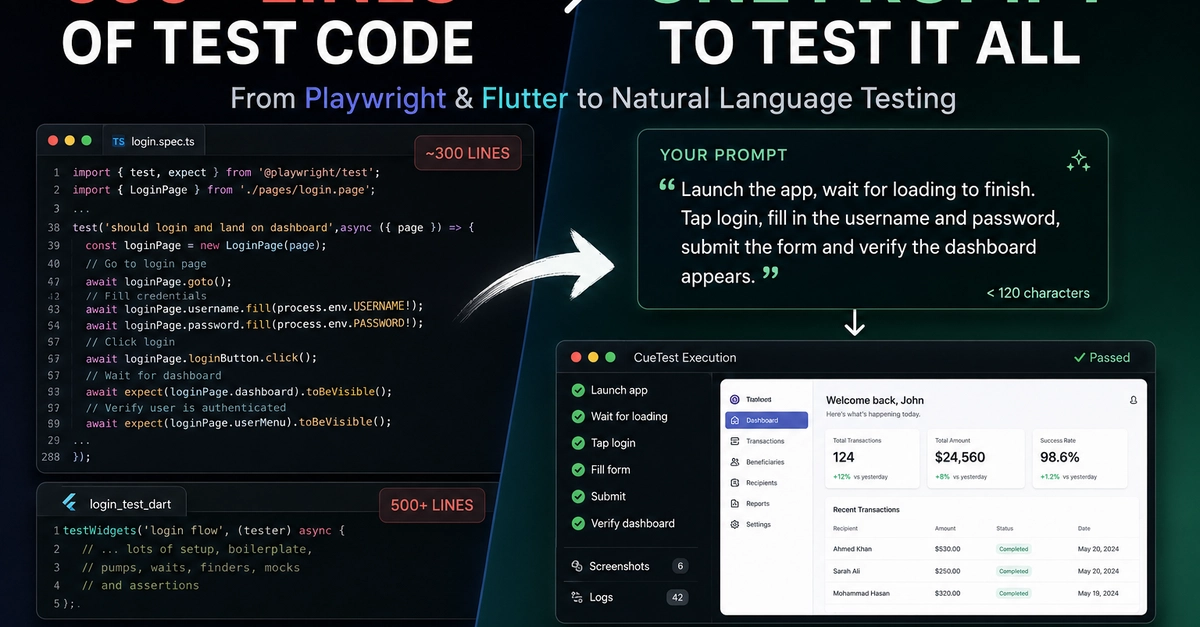
Task: Click the Total Transactions card value 124
Action: click(x=844, y=457)
